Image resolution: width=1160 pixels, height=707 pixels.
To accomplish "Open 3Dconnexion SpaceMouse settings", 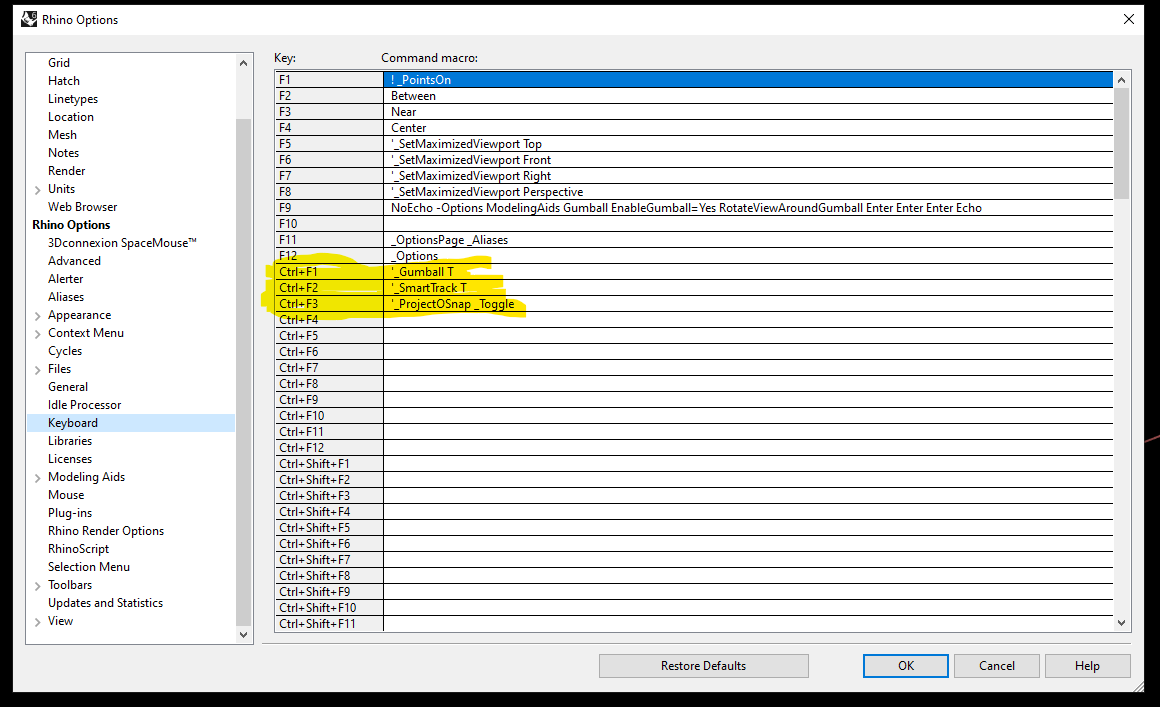I will point(122,243).
